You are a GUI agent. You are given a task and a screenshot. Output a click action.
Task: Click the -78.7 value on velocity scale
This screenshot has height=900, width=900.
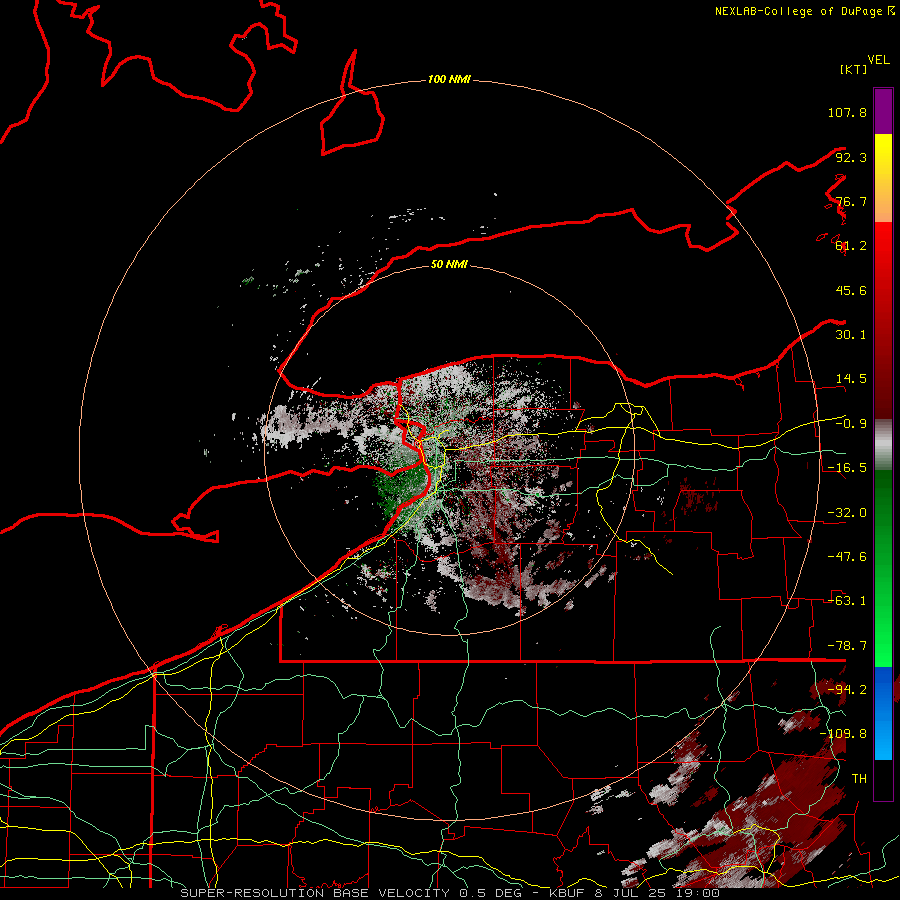click(847, 646)
